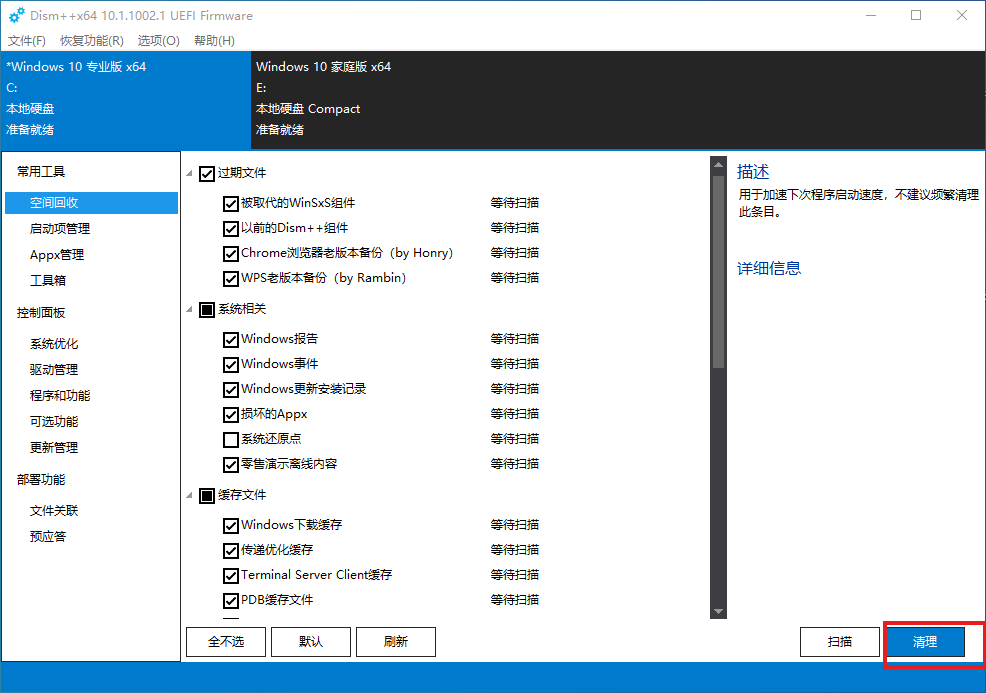Click 等待扫描 status beside 系统还原点
986x693 pixels.
coord(514,439)
